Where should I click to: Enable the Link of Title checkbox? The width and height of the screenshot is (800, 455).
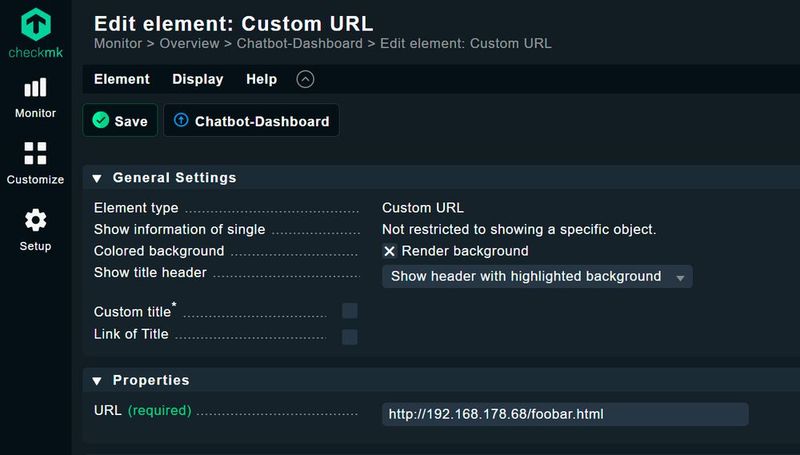point(349,337)
